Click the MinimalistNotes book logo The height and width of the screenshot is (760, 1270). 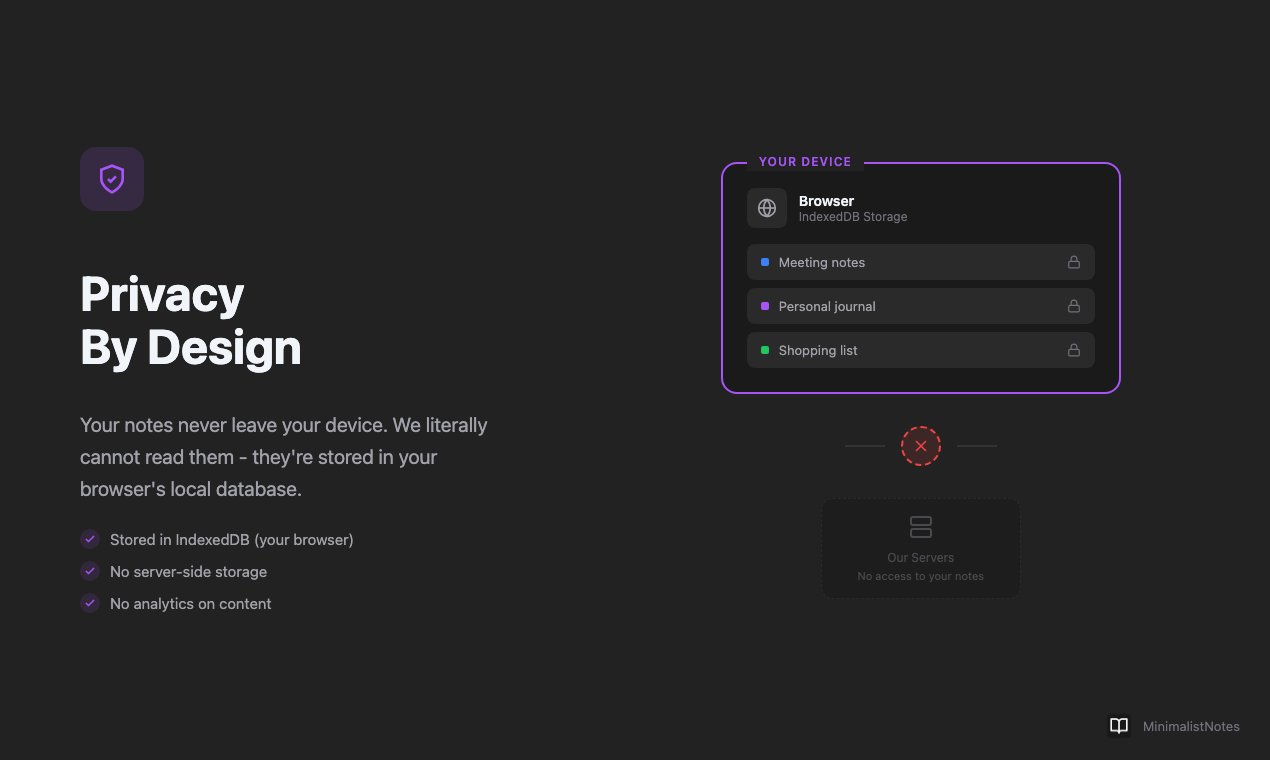(x=1119, y=726)
